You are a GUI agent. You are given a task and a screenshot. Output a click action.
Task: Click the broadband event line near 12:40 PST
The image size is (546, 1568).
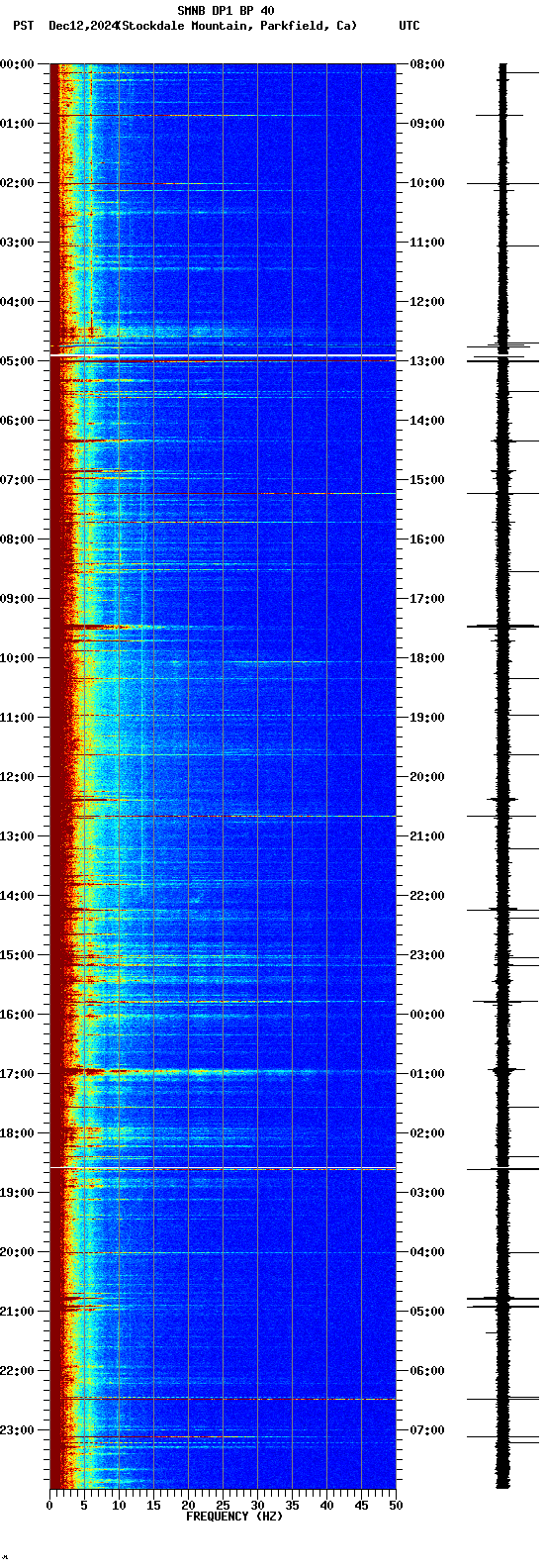(x=223, y=816)
